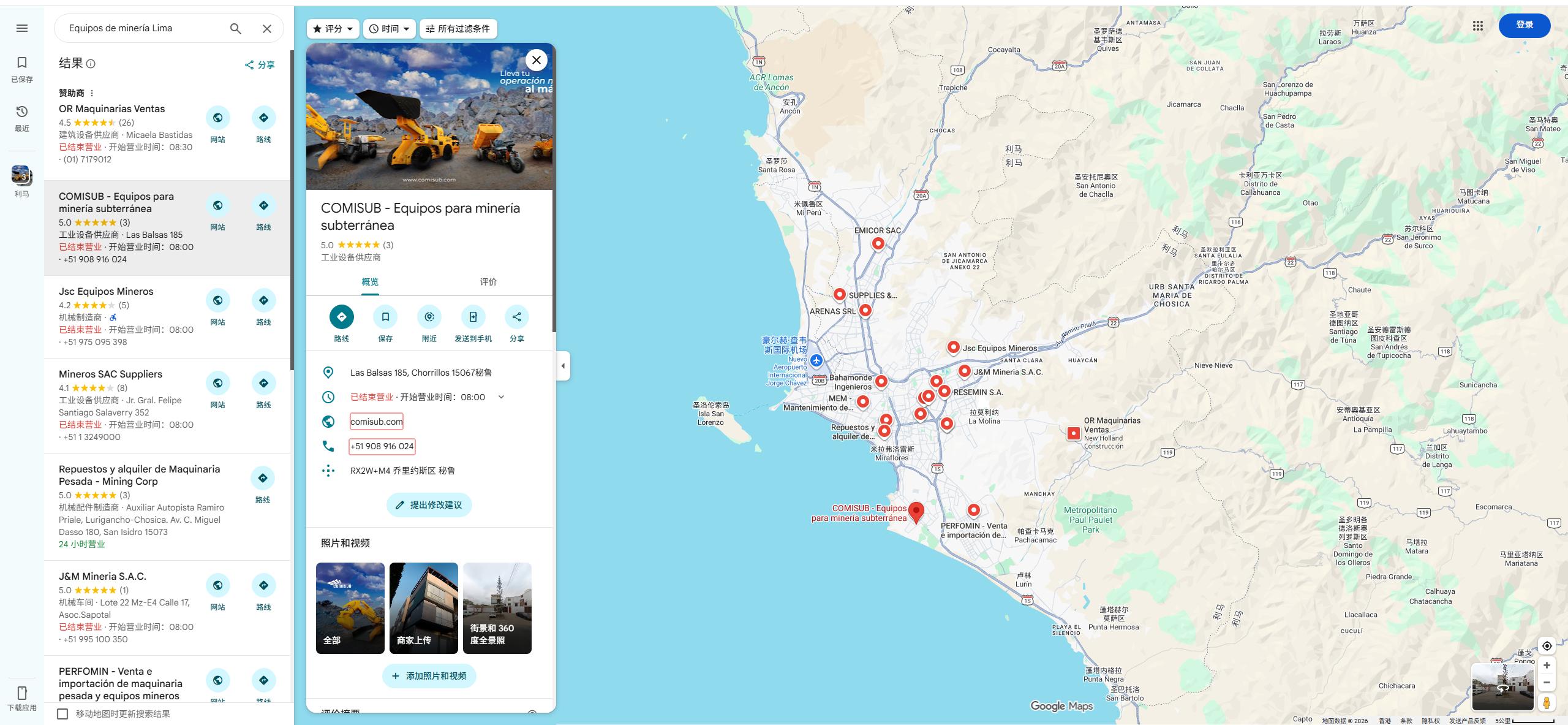Click the Saved bookmark icon in sidebar
This screenshot has width=1568, height=725.
coord(22,63)
